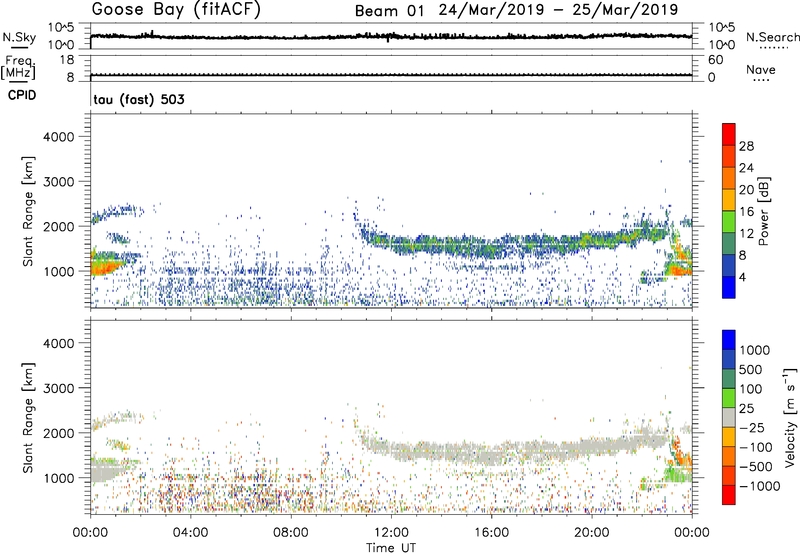Click the power panel 'Slant Range [km]' label

point(28,211)
